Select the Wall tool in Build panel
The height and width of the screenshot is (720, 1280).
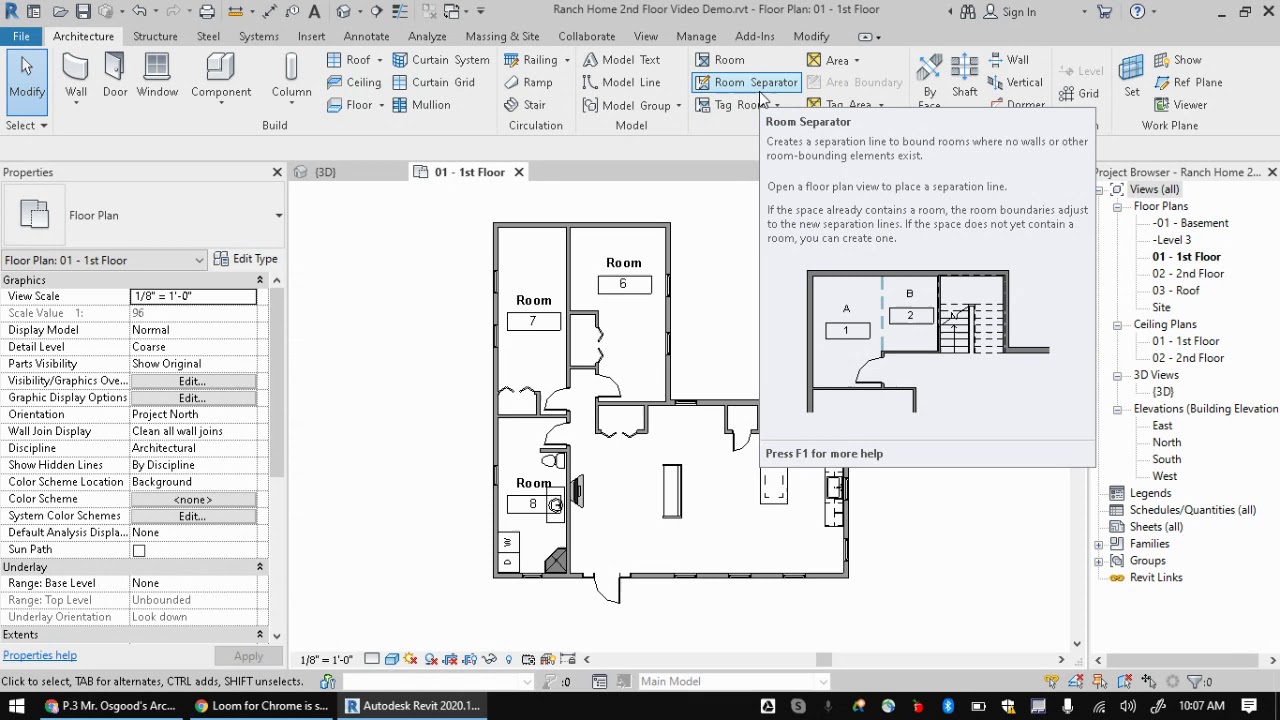tap(76, 76)
